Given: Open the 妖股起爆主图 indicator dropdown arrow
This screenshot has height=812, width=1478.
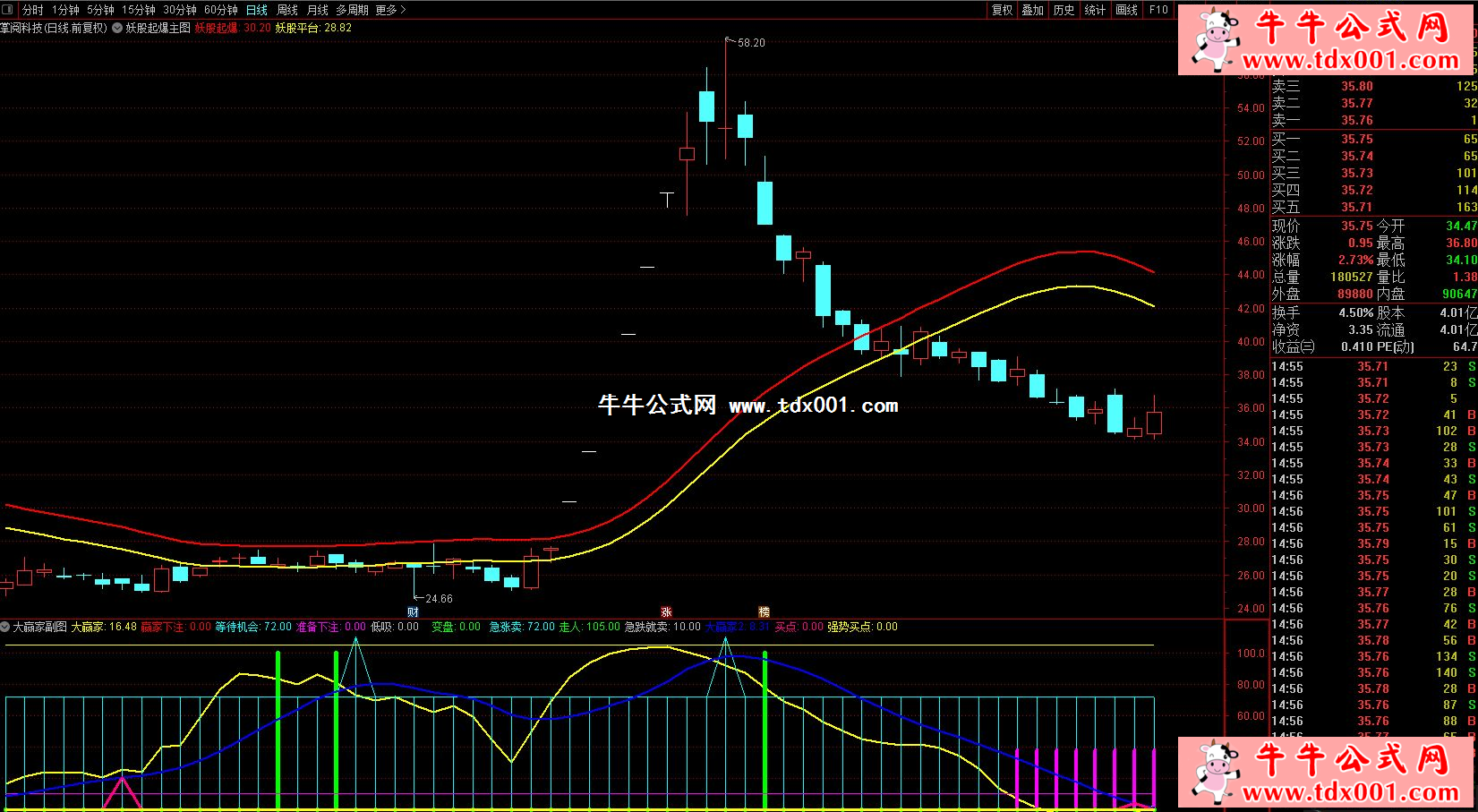Looking at the screenshot, I should coord(117,28).
